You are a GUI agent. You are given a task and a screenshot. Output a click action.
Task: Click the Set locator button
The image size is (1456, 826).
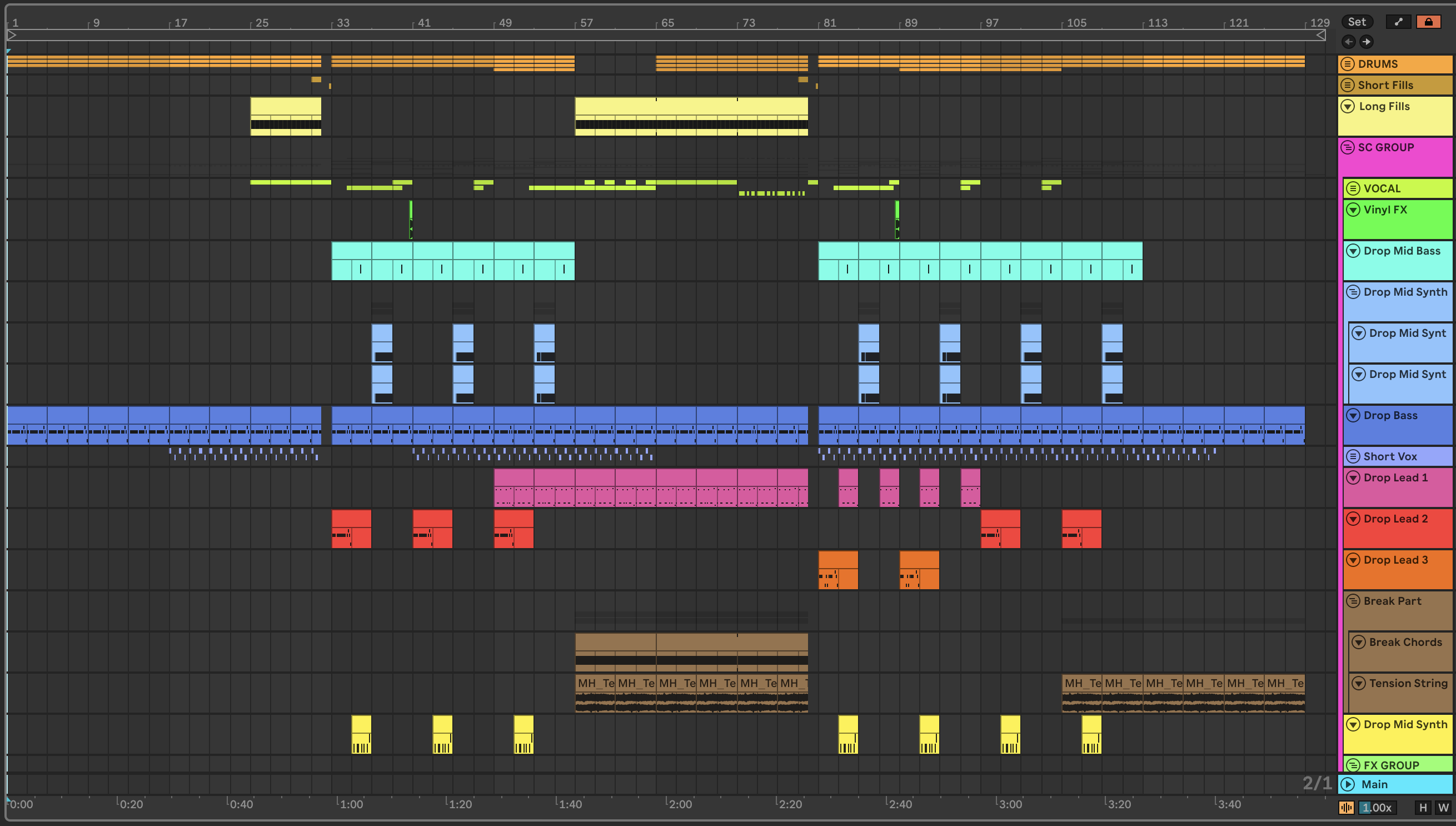coord(1356,22)
